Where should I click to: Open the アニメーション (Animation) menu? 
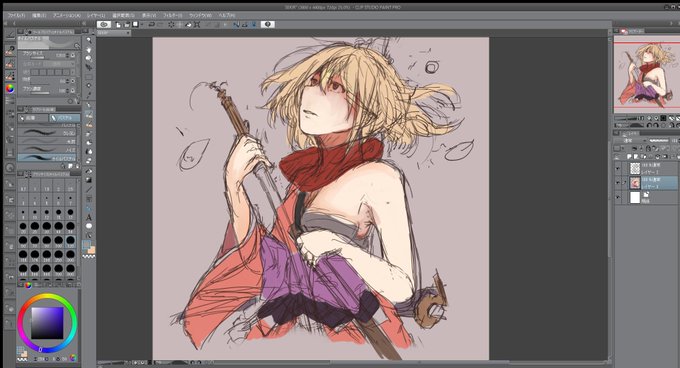[66, 15]
